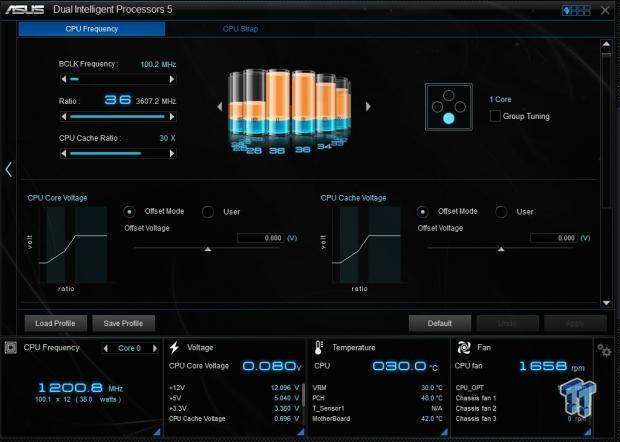Show previous core cylinder with left arrow
The width and height of the screenshot is (620, 442).
pyautogui.click(x=220, y=106)
